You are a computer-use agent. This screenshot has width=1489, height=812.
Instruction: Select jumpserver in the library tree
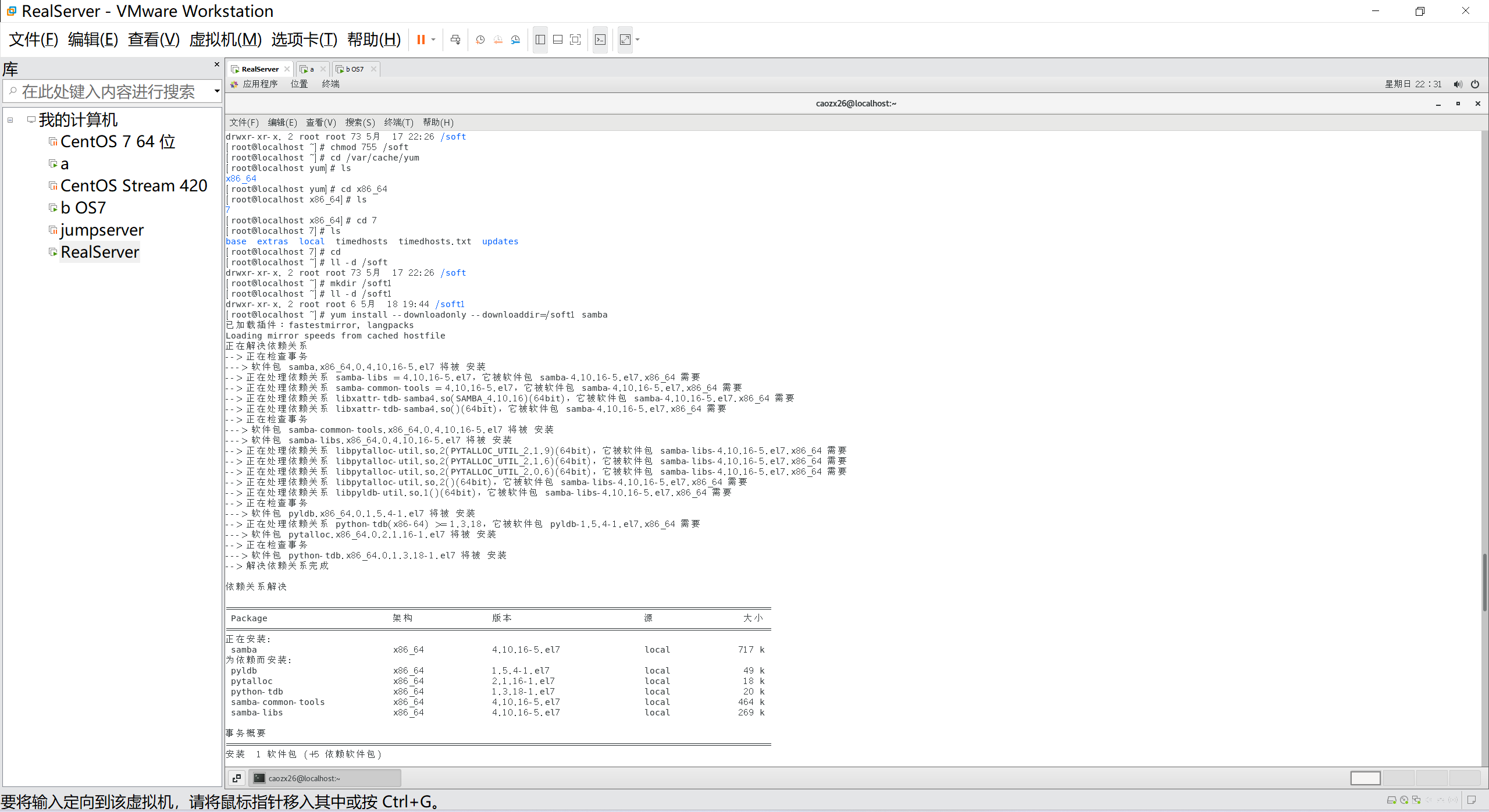[x=102, y=230]
